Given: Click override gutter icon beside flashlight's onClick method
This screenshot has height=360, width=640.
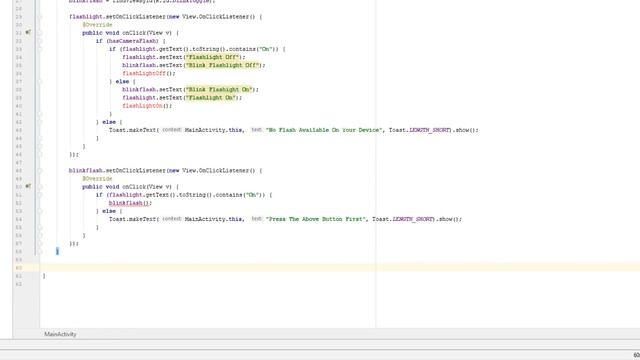Looking at the screenshot, I should point(28,32).
